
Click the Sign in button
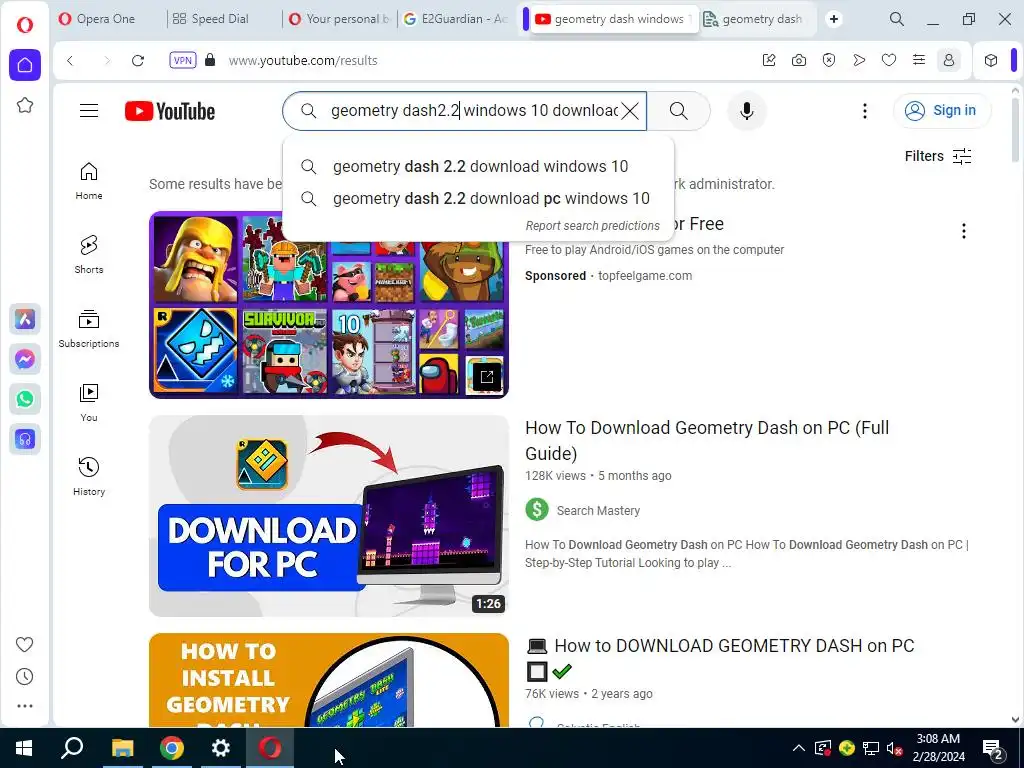[941, 111]
